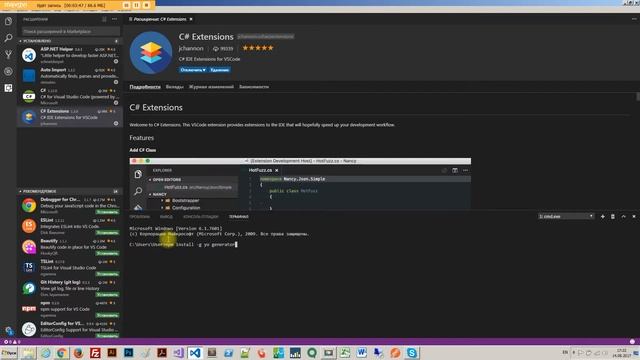640x360 pixels.
Task: Install the Git History extension
Action: click(x=107, y=295)
